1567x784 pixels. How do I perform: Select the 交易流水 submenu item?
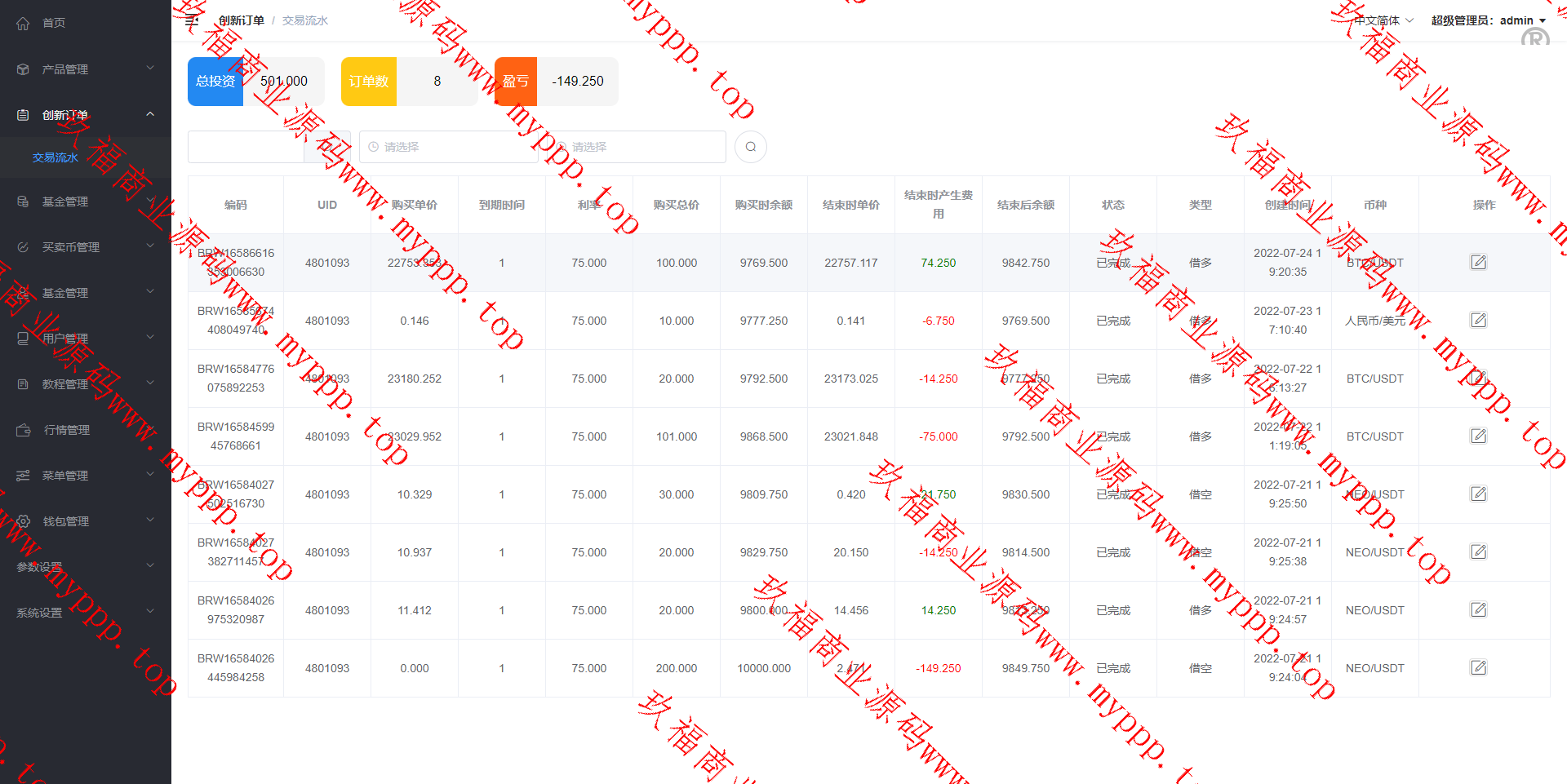55,157
